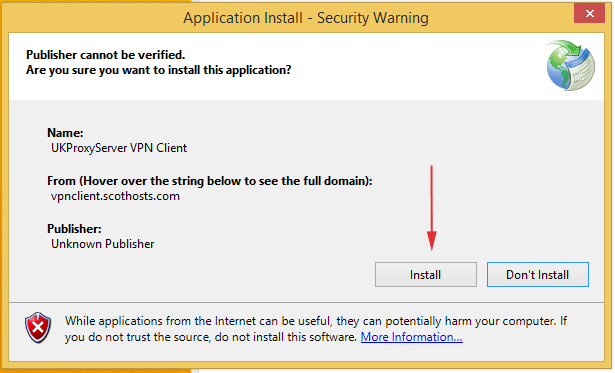
Task: Close the Security Warning dialog
Action: (590, 14)
